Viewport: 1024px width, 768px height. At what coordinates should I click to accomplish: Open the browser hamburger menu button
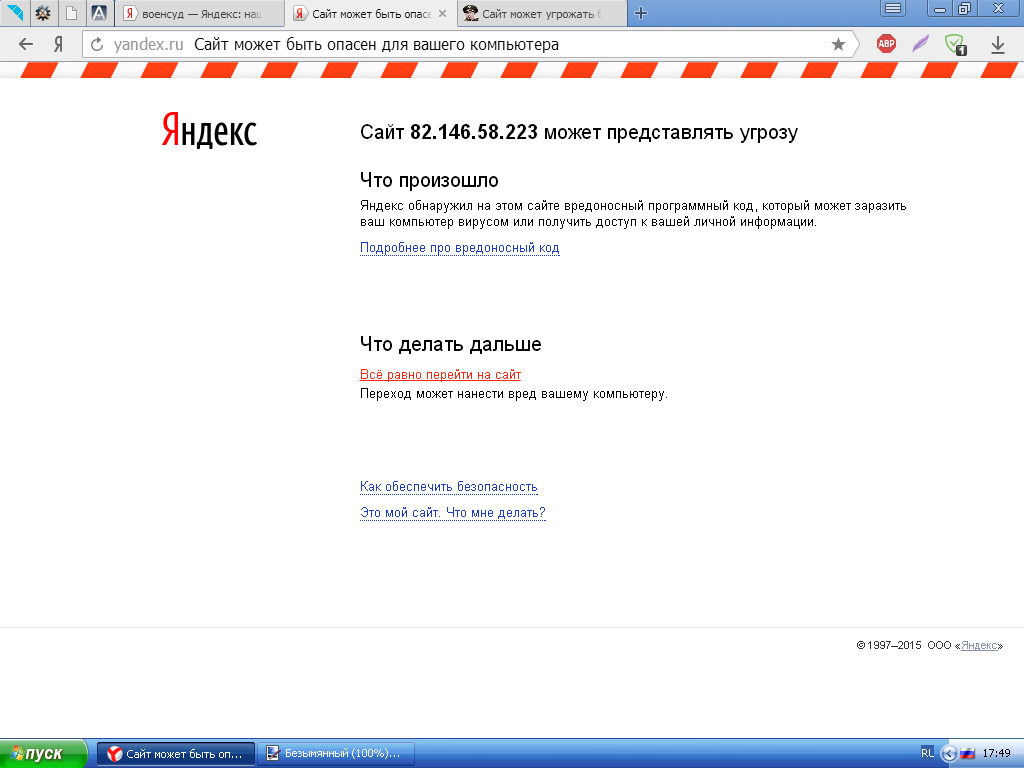[x=893, y=9]
